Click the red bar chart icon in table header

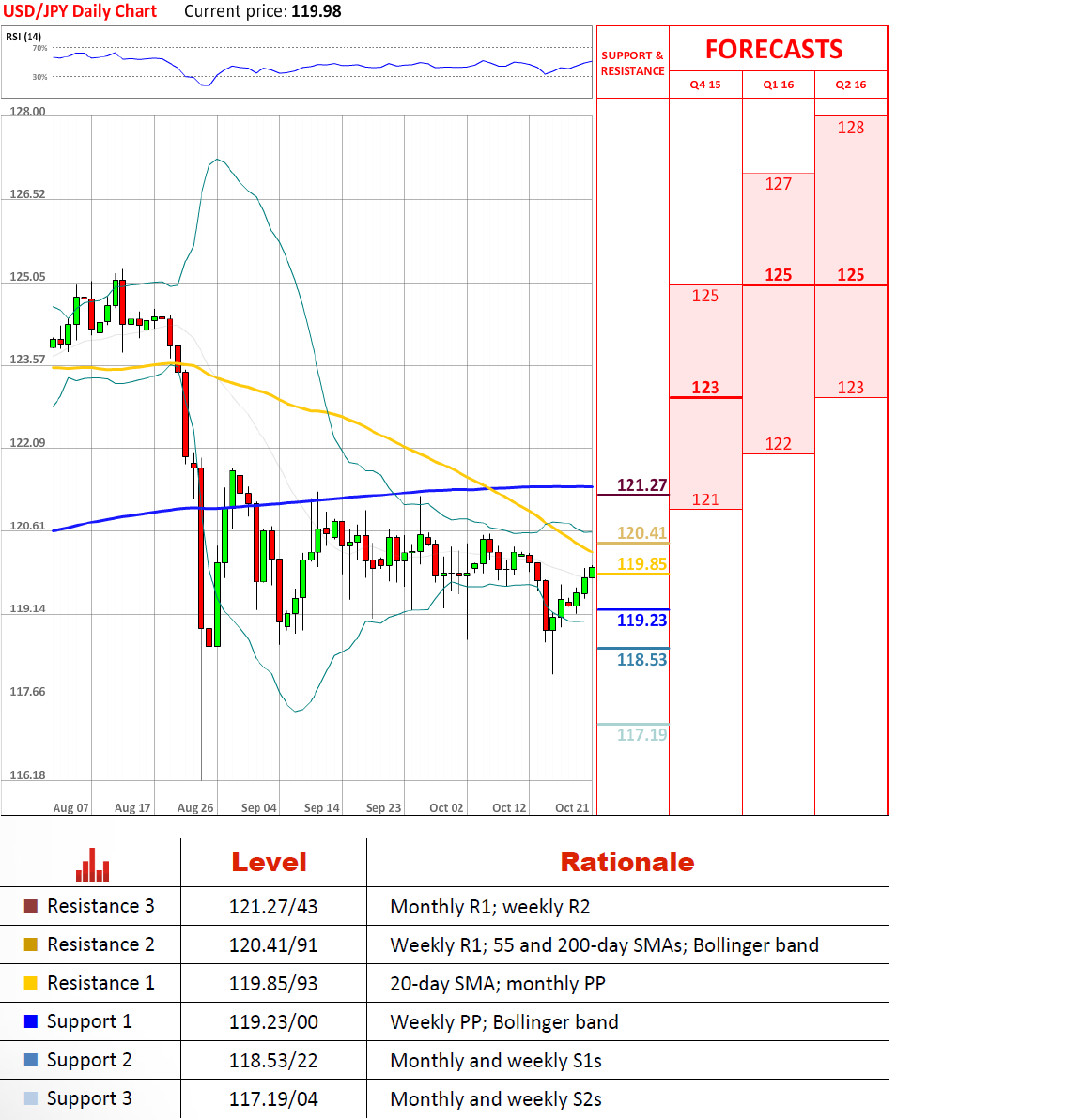[x=93, y=865]
